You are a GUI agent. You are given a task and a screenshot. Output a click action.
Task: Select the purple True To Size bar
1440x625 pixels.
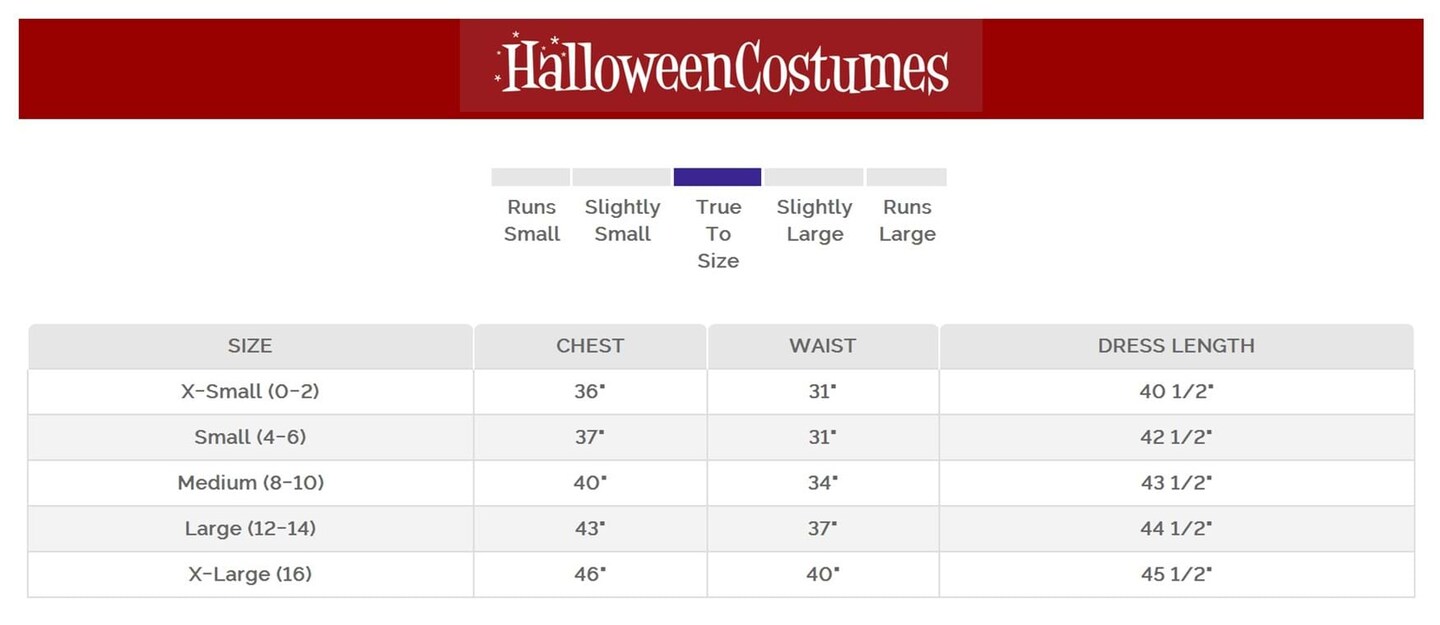pos(717,177)
